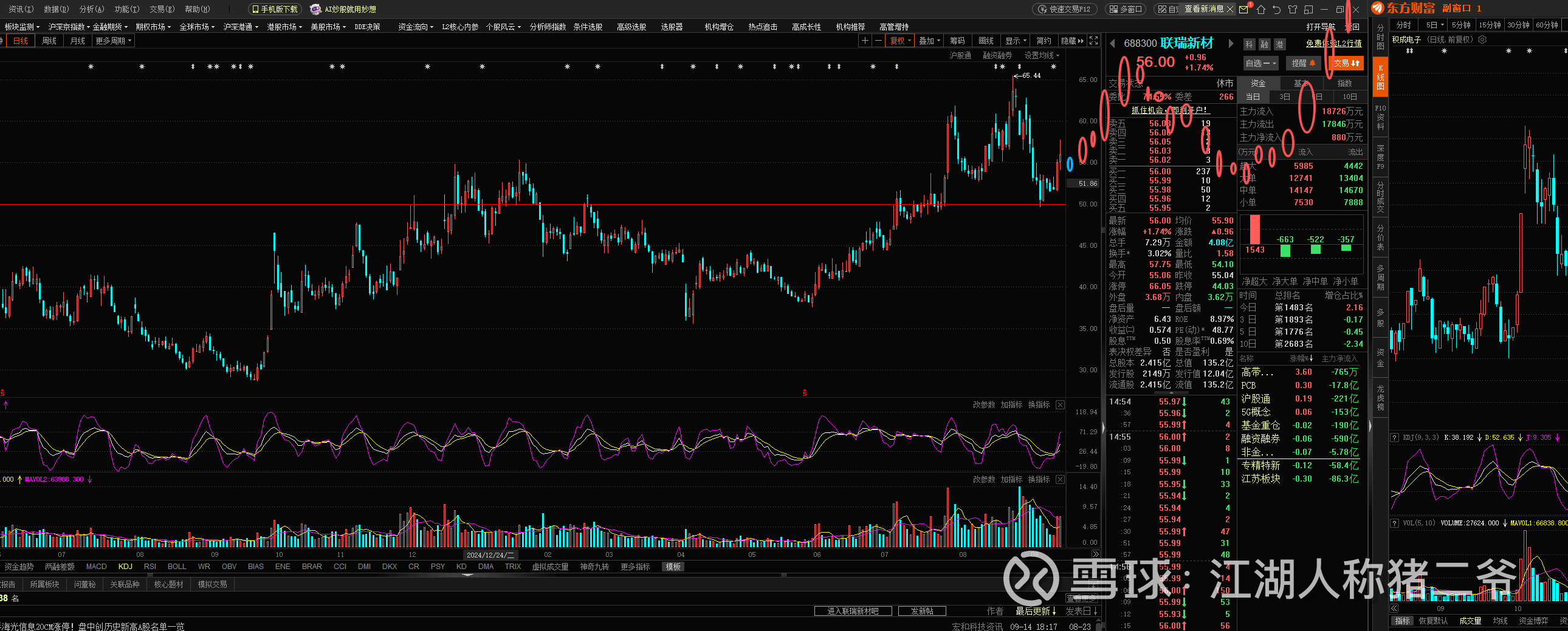This screenshot has width=1568, height=631.
Task: Open settings gear next to 积成电子
Action: point(1482,39)
